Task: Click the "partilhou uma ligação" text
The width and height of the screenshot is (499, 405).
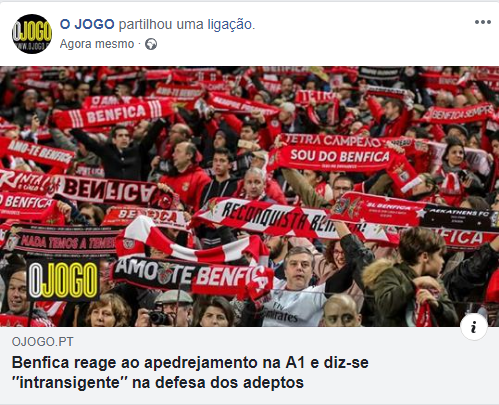Action: tap(187, 24)
